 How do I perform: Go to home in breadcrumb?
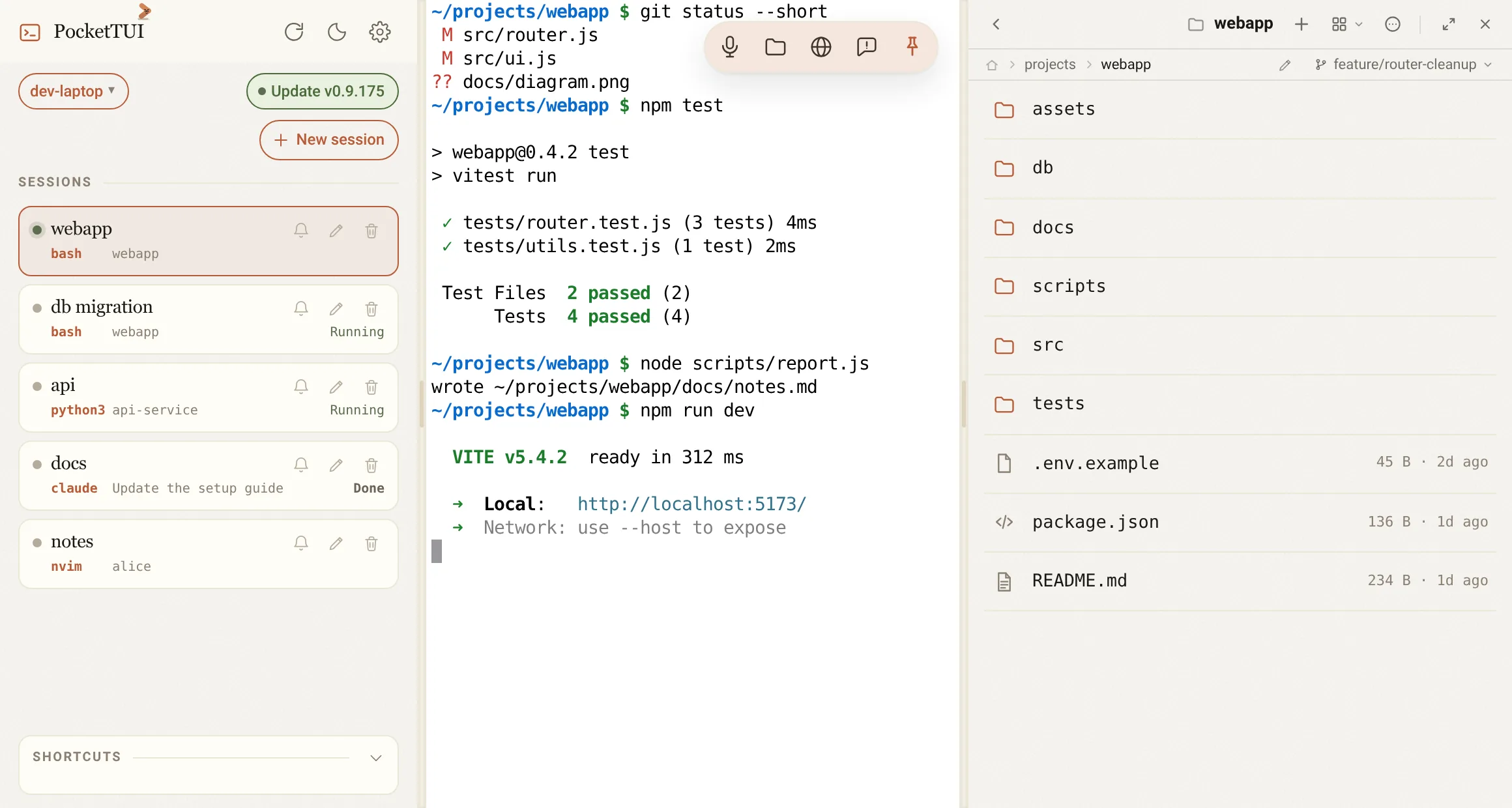(992, 65)
